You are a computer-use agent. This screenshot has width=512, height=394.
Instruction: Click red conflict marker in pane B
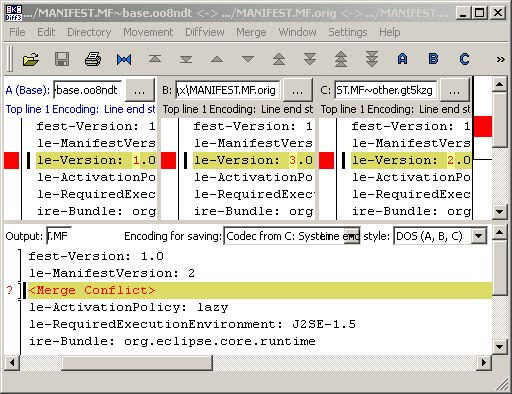pyautogui.click(x=169, y=160)
